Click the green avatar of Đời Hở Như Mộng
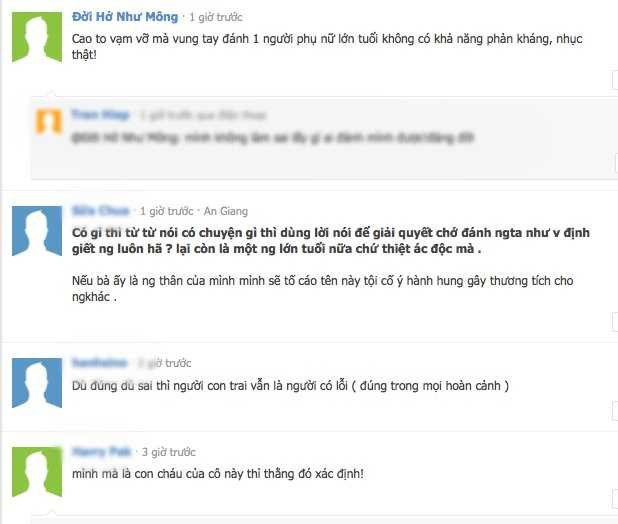618x524 pixels. coord(37,37)
